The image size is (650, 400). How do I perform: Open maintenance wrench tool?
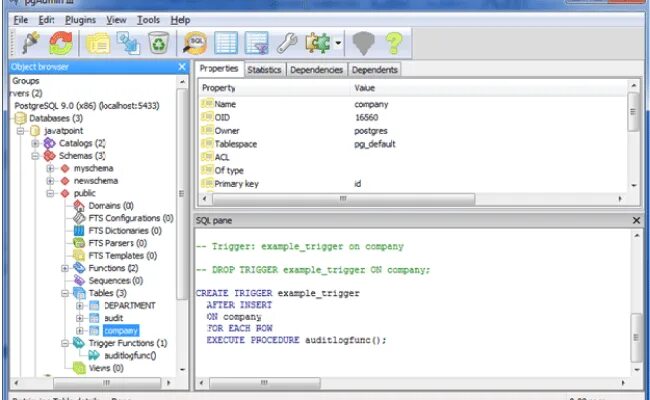pos(287,43)
